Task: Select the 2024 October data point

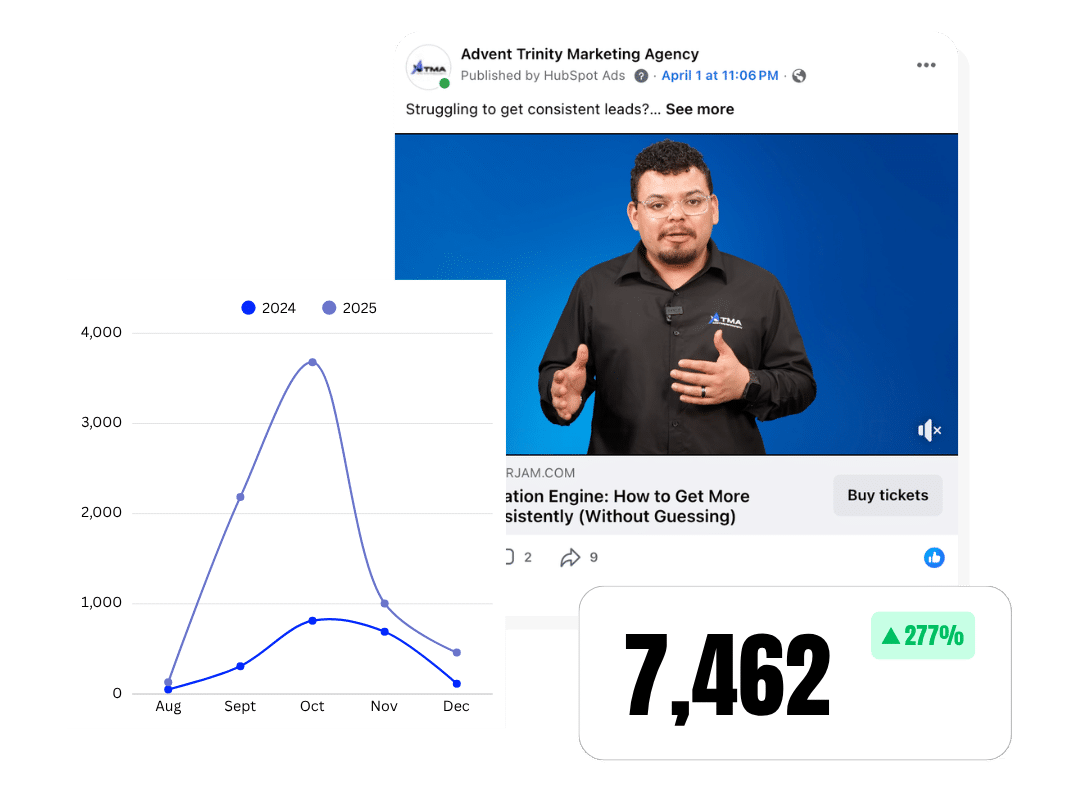Action: click(312, 621)
